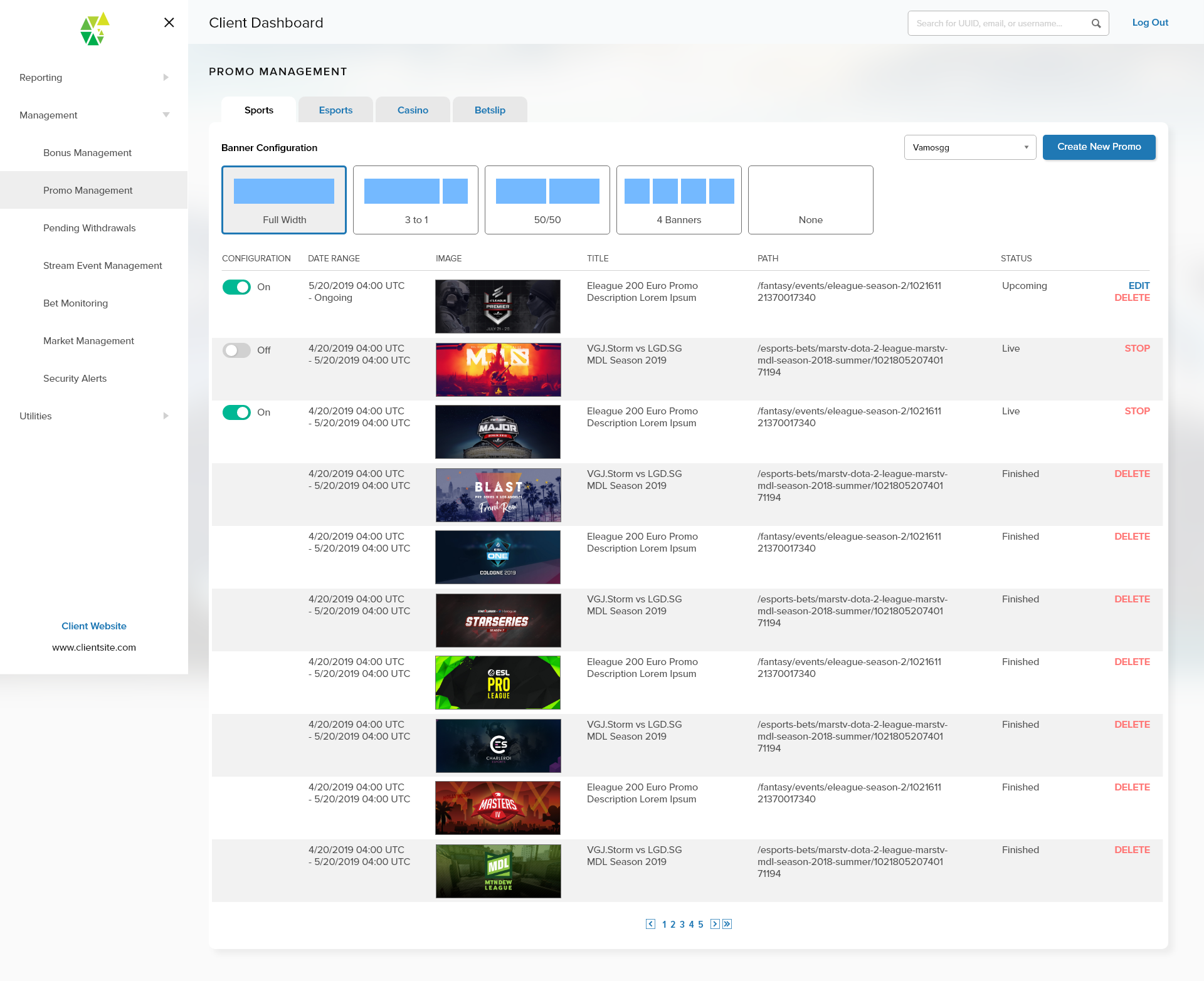
Task: Jump to last page arrow
Action: 727,924
